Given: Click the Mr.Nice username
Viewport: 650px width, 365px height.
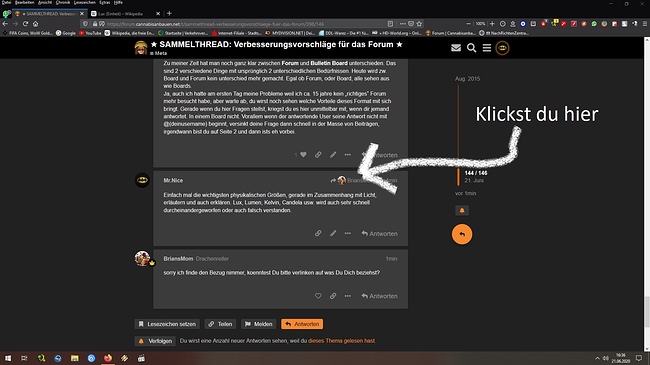Looking at the screenshot, I should [173, 180].
